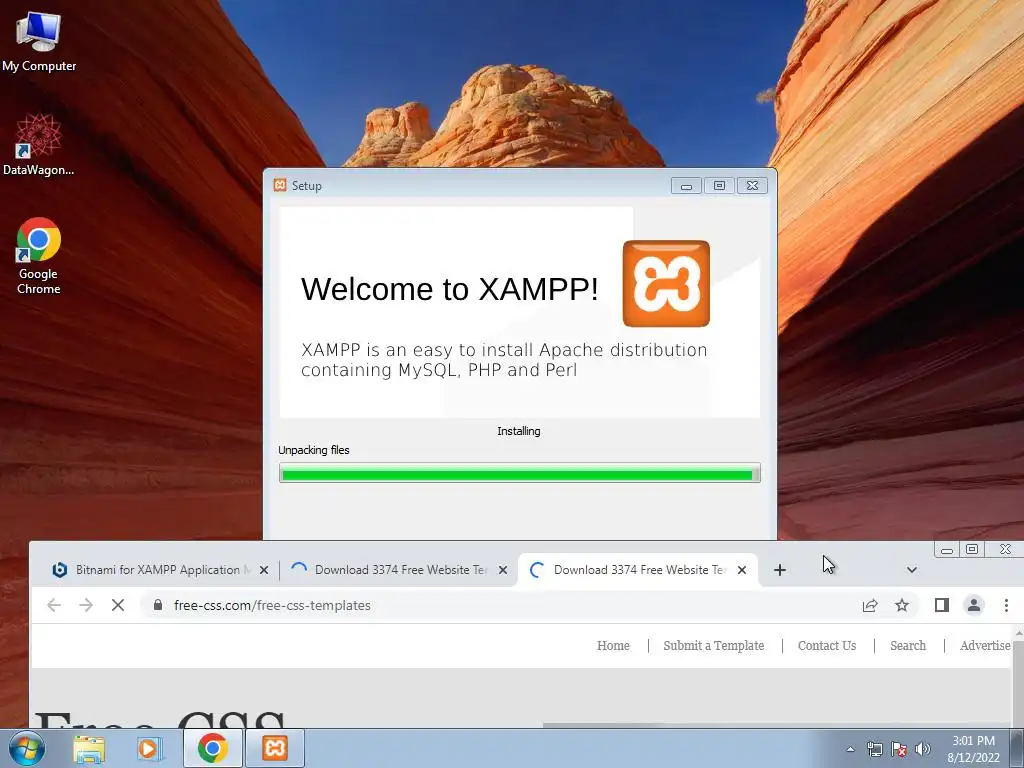Open the Windows Start menu

(x=27, y=748)
